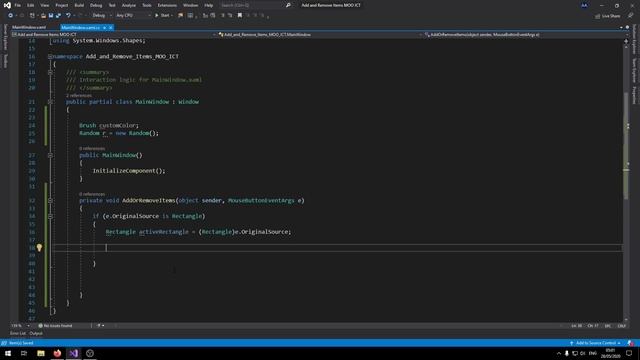Open the File menu
Viewport: 640px width, 360px height.
(x=18, y=5)
